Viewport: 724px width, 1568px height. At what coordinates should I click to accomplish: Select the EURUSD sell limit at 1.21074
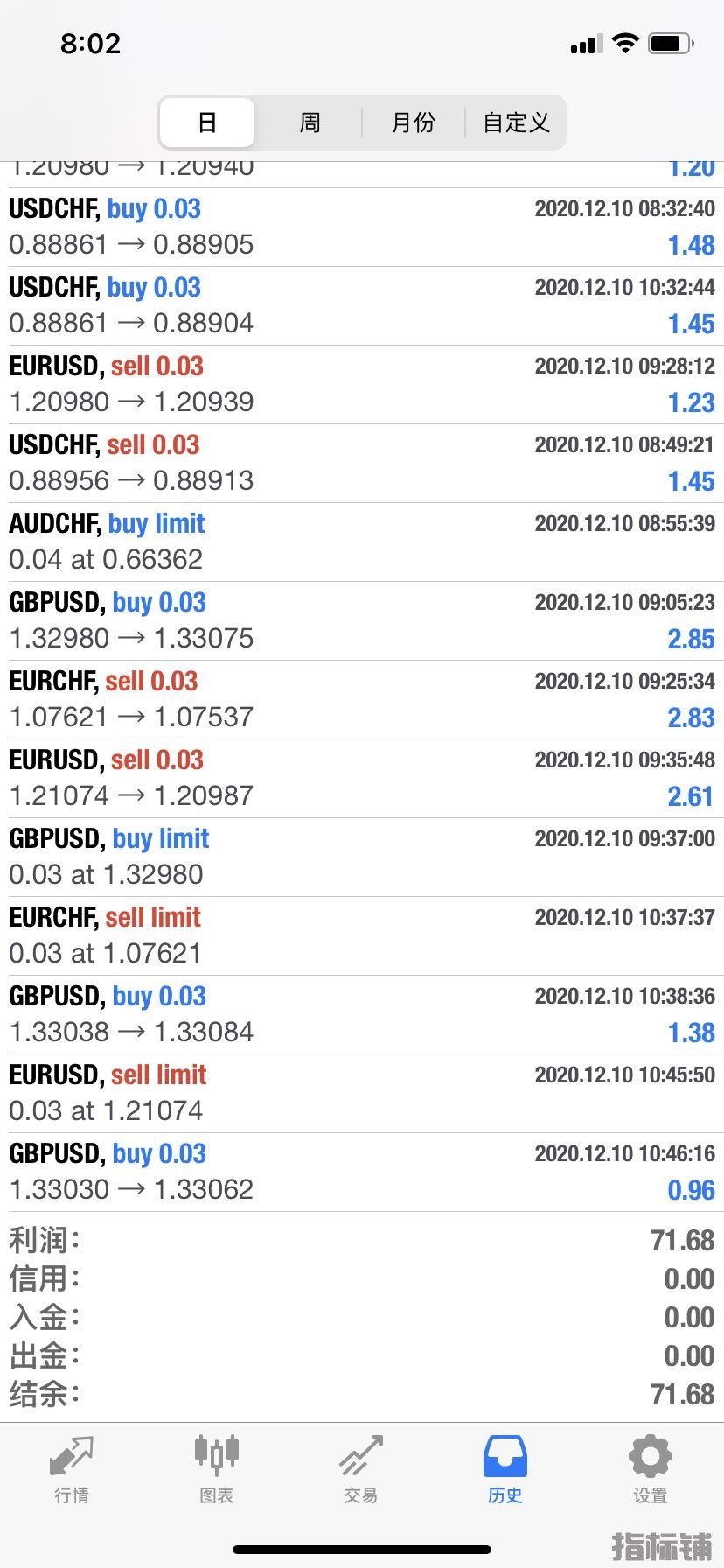point(362,1094)
